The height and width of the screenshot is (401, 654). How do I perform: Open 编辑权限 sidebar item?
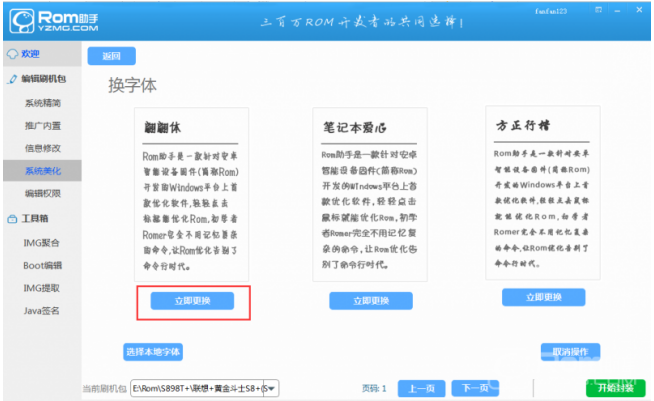43,193
